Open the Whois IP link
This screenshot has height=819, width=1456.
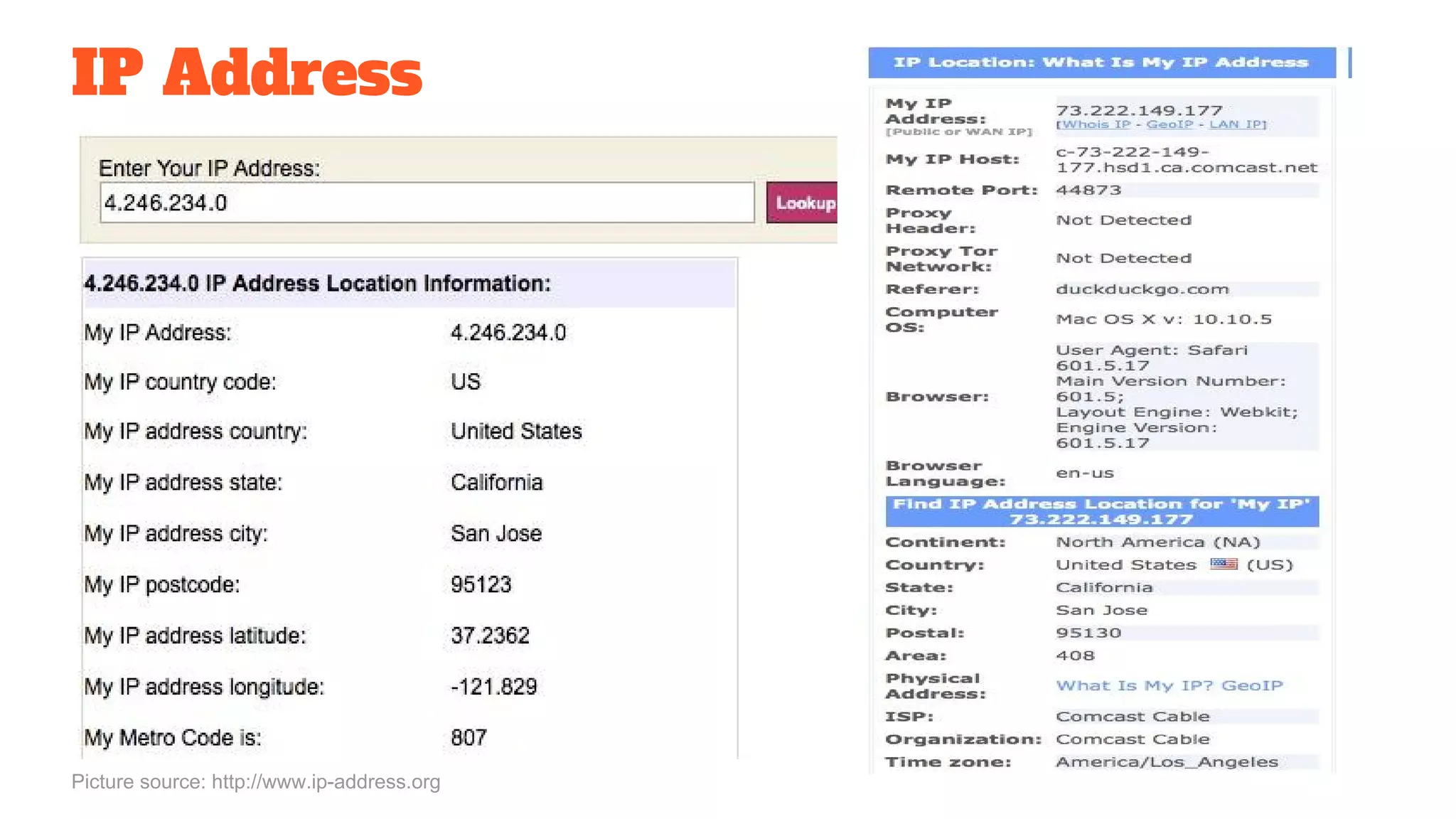(1096, 124)
